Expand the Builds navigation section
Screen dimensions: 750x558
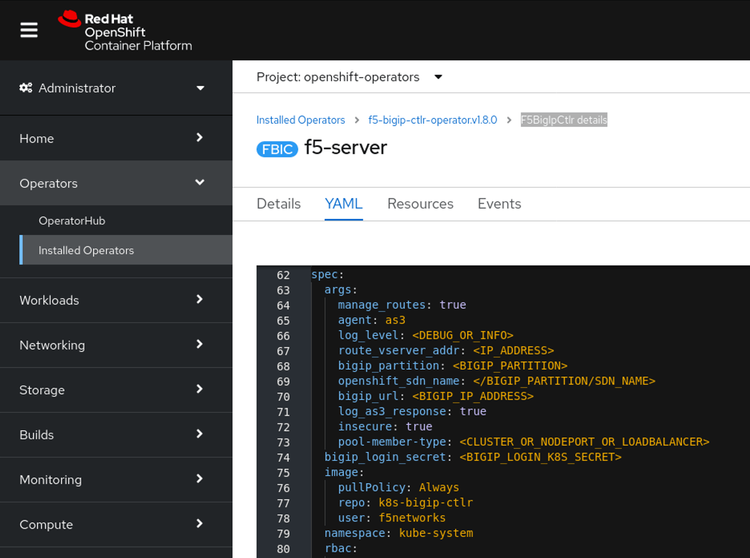click(x=115, y=435)
